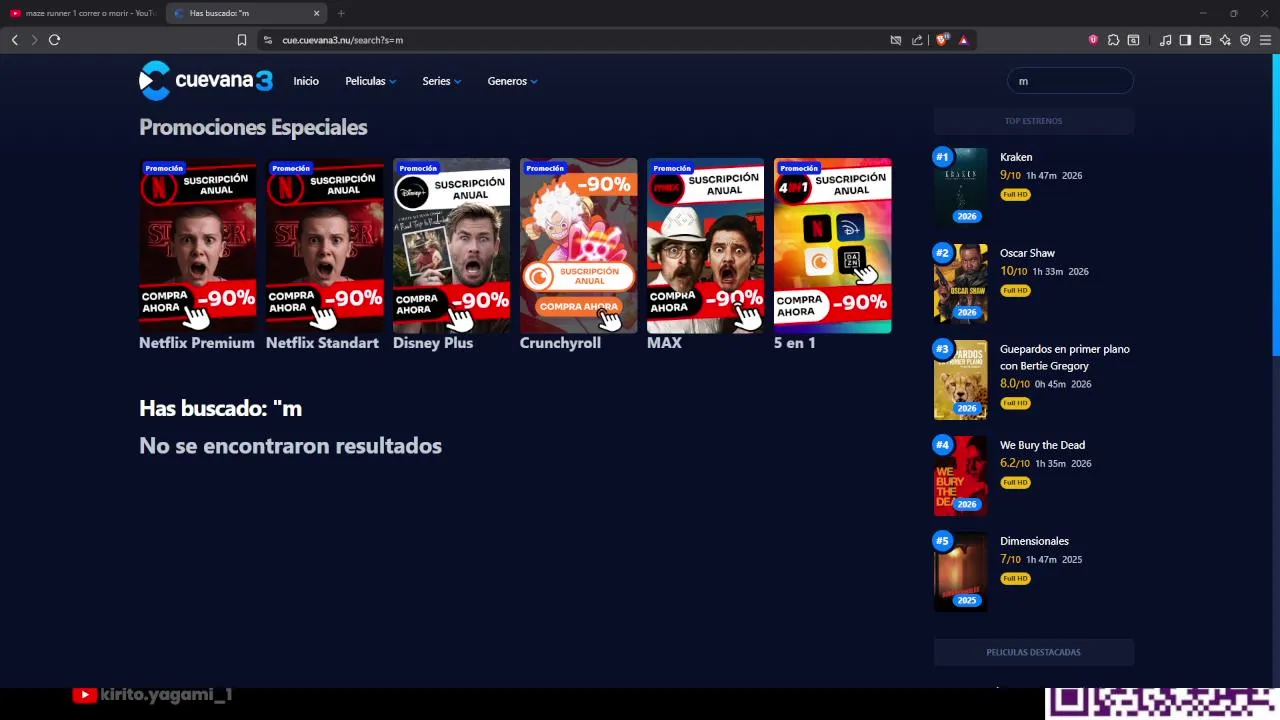The width and height of the screenshot is (1280, 720).
Task: Open the browser hamburger menu
Action: 1265,40
